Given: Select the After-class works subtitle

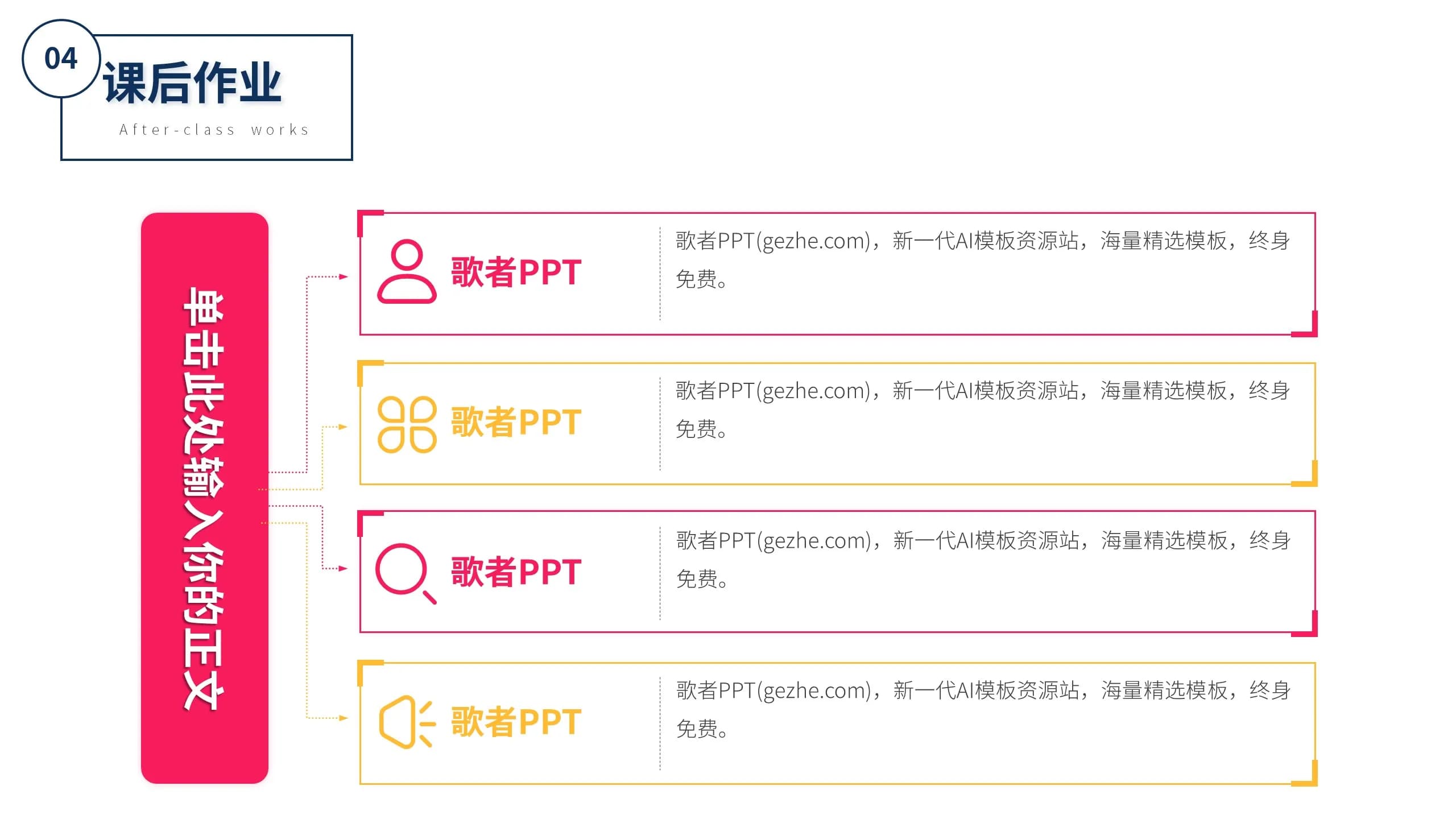Looking at the screenshot, I should click(214, 130).
